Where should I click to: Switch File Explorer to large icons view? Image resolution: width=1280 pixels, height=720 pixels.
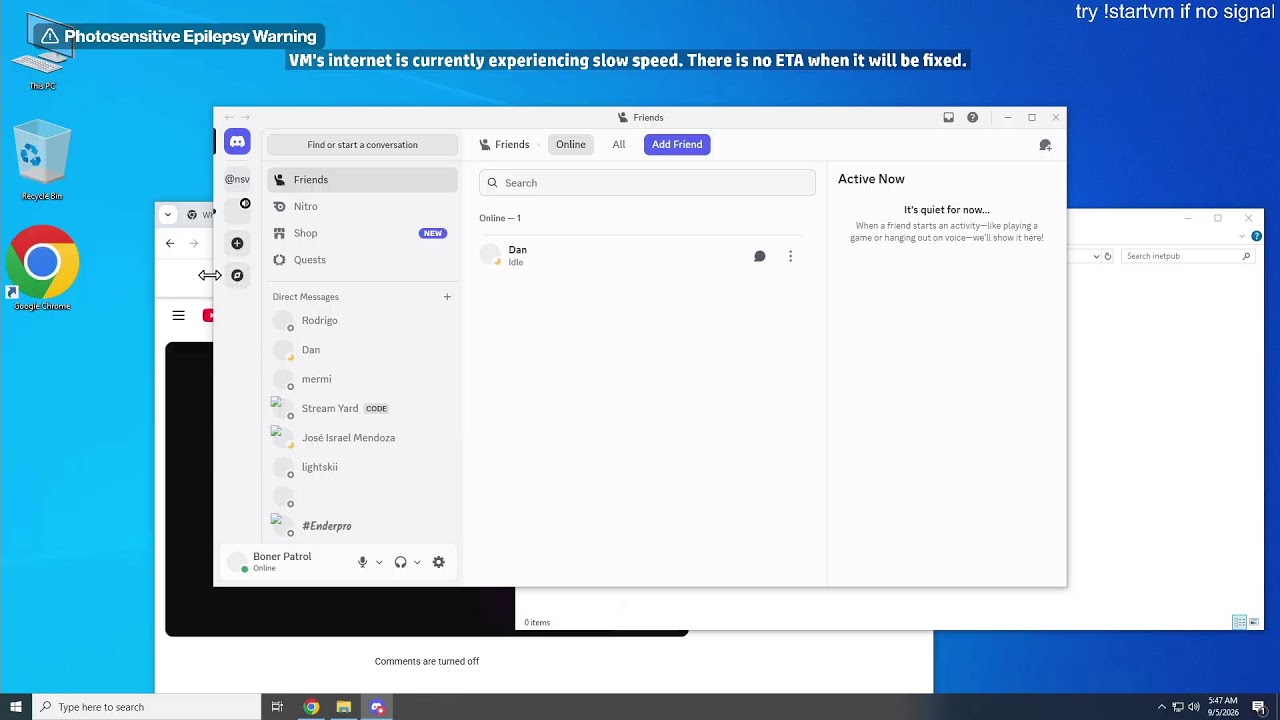(1253, 622)
